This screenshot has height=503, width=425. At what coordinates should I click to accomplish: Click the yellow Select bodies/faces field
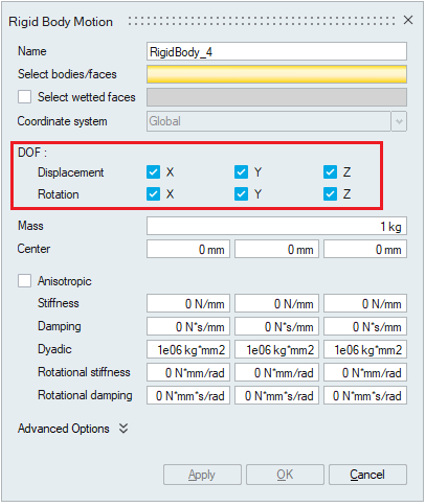(x=276, y=74)
